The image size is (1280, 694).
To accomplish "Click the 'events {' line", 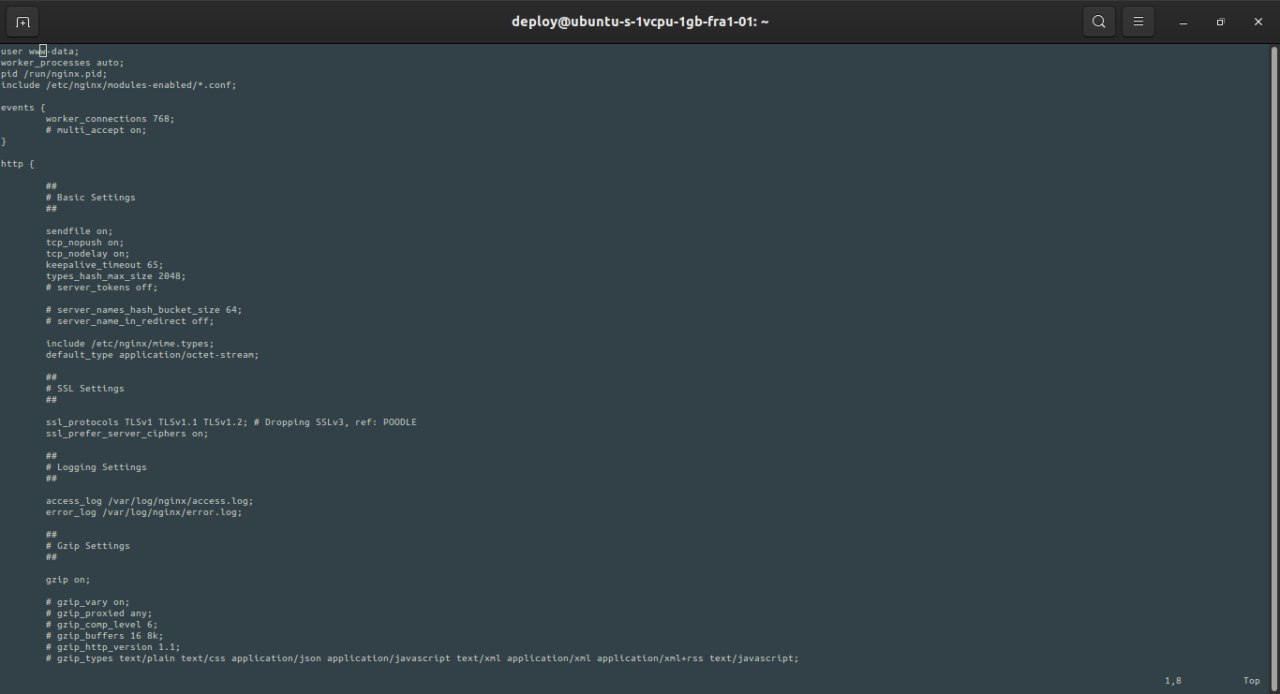I will pos(23,107).
